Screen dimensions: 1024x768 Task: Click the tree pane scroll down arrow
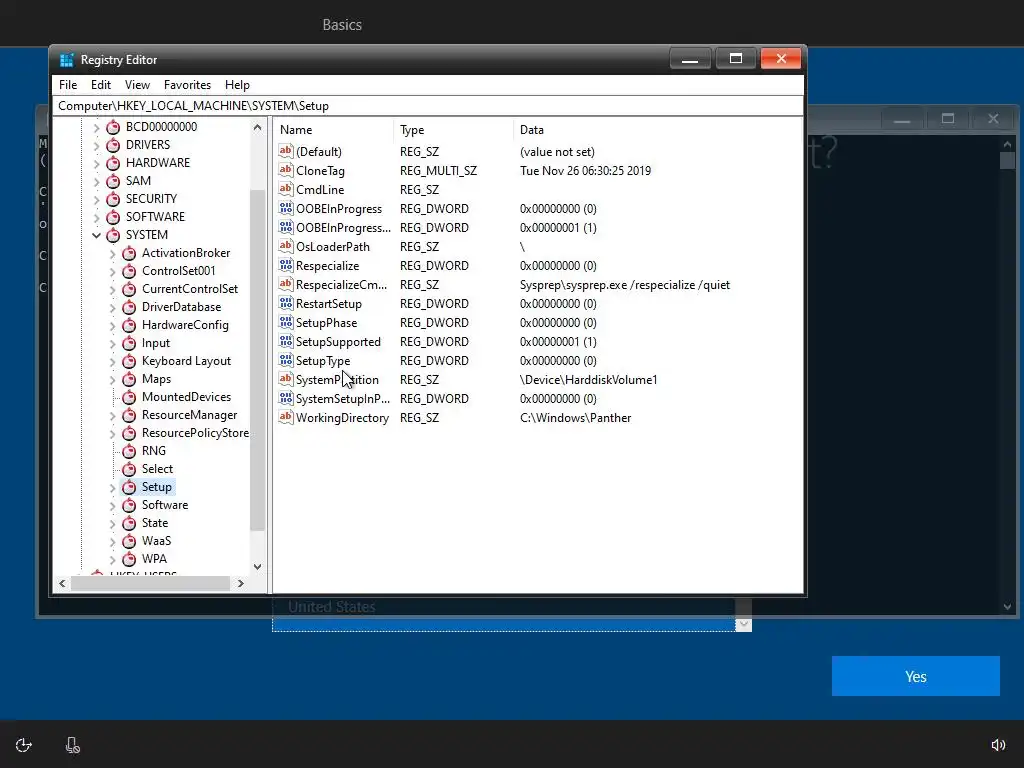click(x=257, y=567)
